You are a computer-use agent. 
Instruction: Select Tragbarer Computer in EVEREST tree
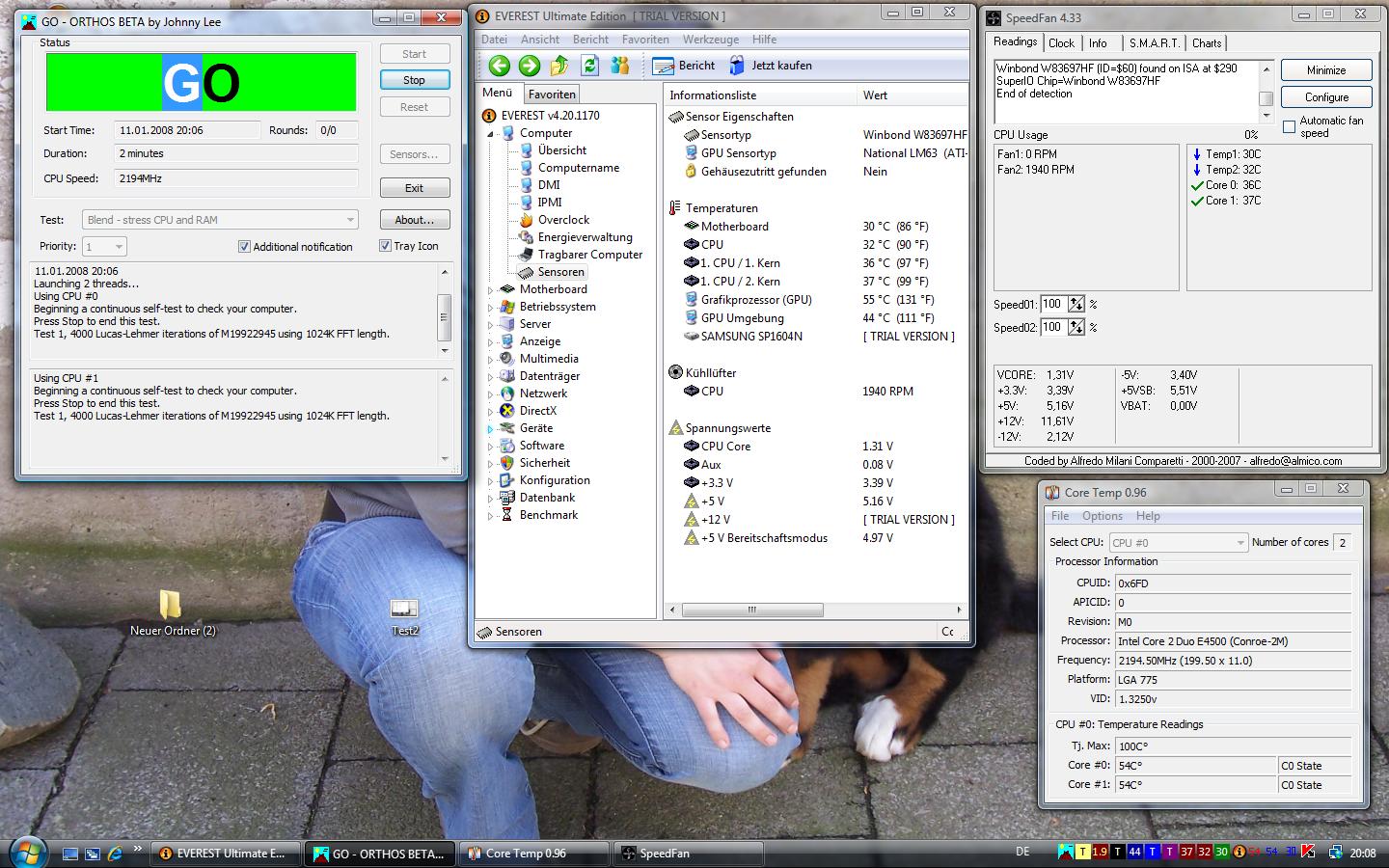pyautogui.click(x=589, y=255)
